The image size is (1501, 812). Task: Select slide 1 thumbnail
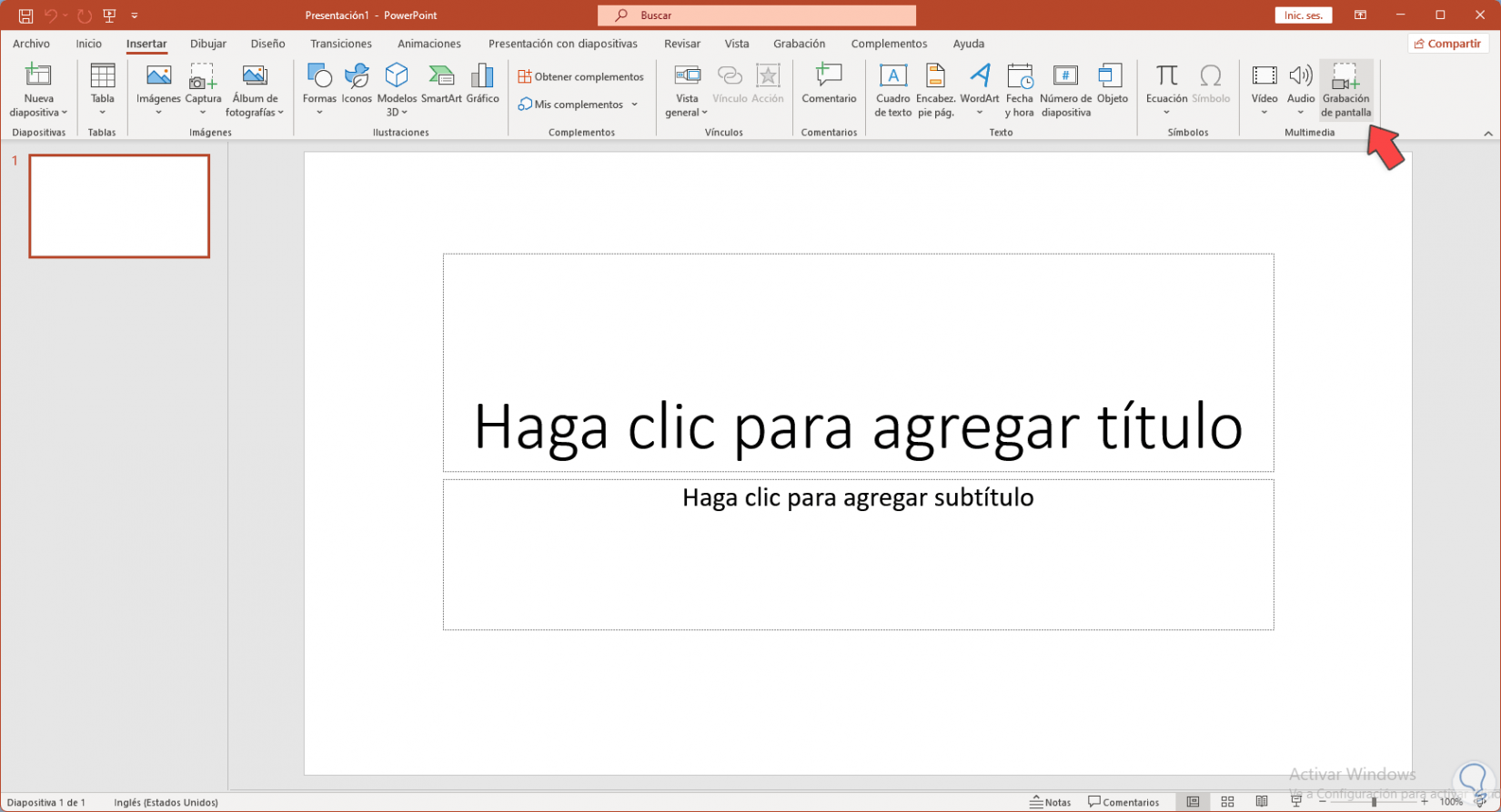[x=119, y=206]
